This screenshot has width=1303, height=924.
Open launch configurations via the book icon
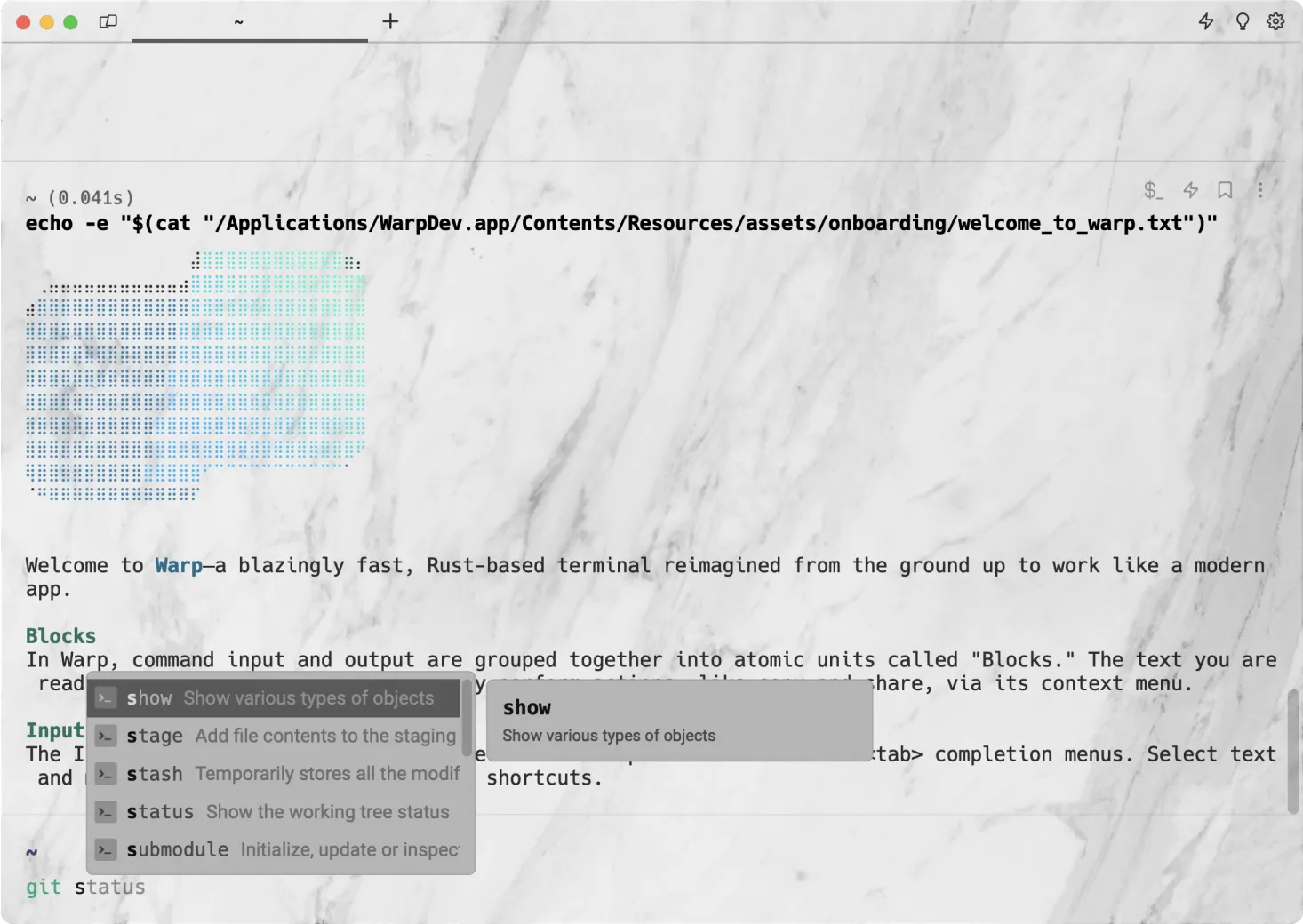[x=108, y=20]
